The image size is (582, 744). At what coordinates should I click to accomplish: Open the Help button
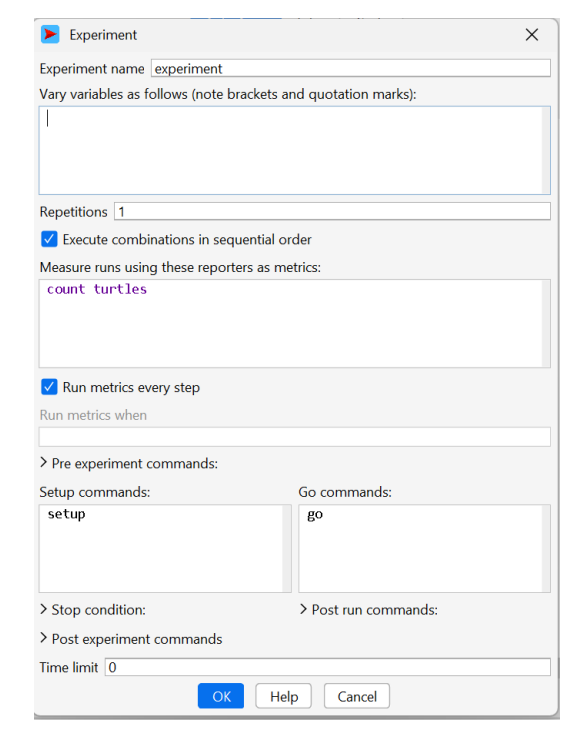click(x=284, y=696)
